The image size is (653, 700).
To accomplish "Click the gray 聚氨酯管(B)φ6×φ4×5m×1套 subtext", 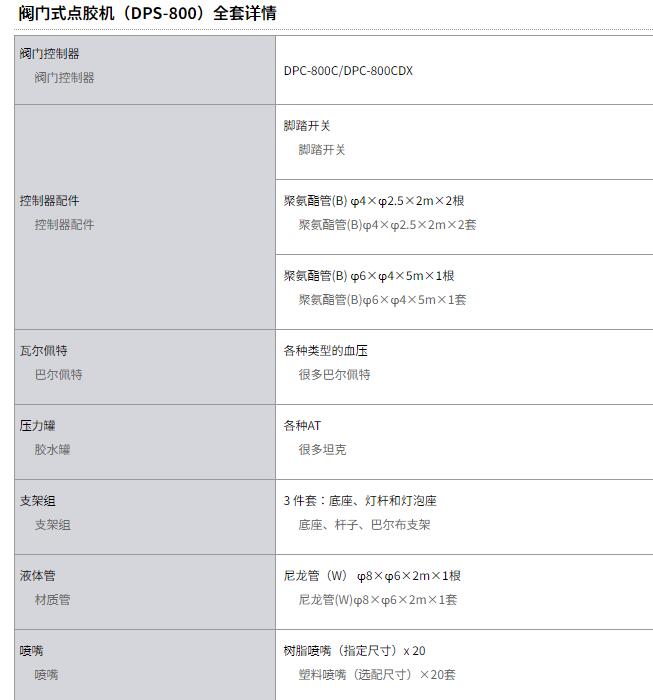I will (383, 300).
